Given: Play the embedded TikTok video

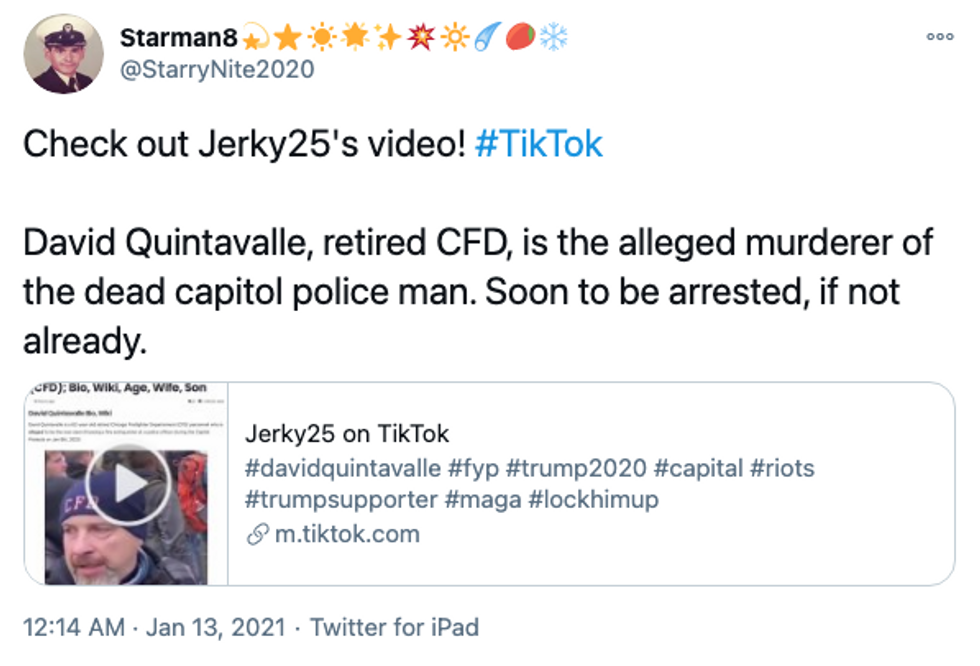Looking at the screenshot, I should [127, 486].
